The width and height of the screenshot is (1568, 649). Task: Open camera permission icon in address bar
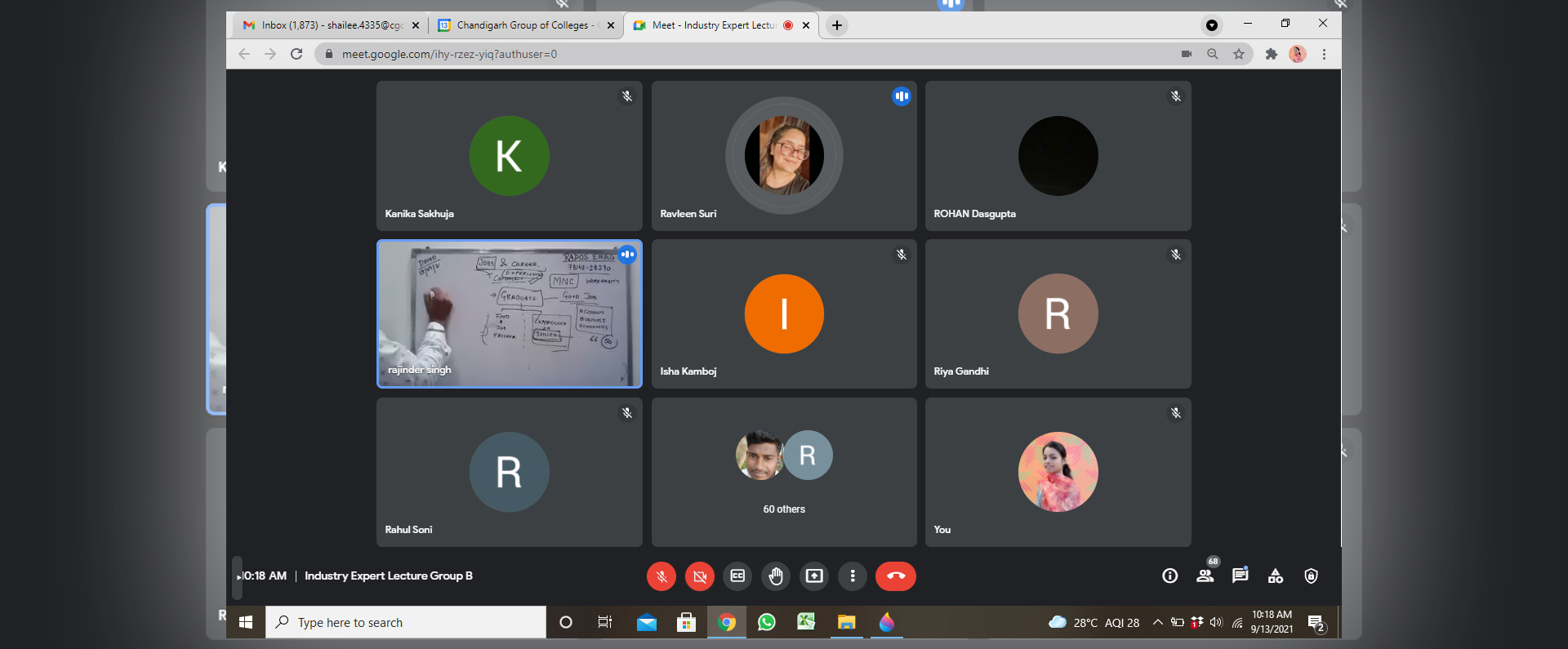click(1187, 54)
